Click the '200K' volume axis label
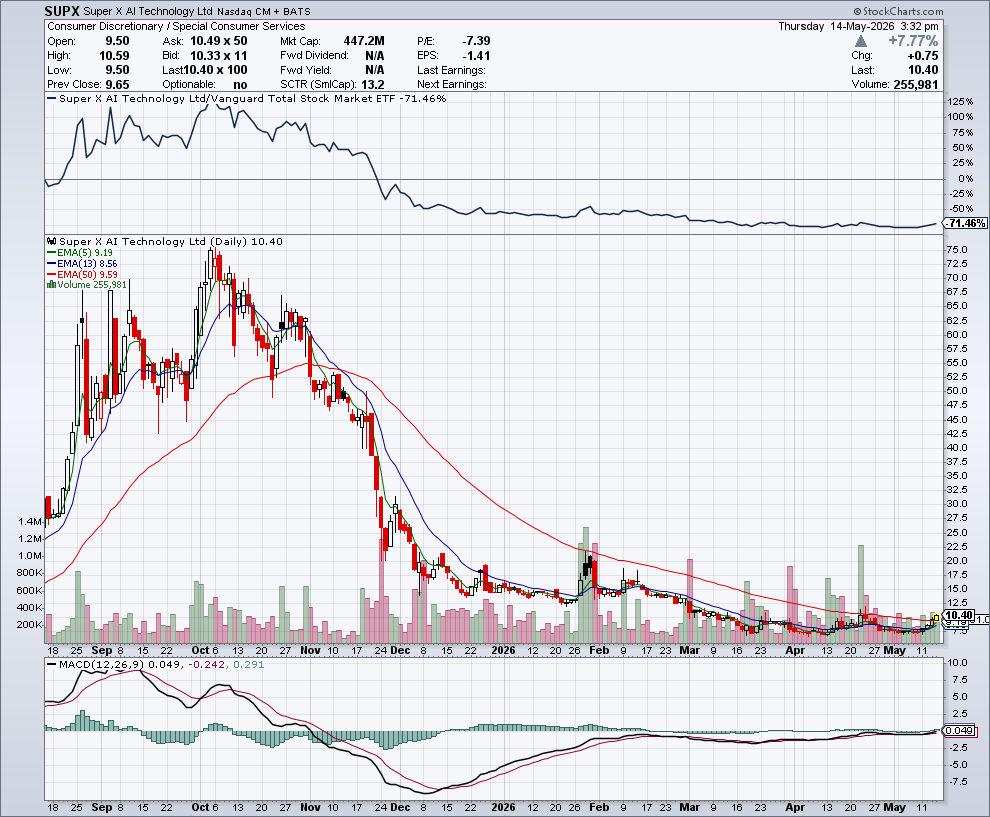The image size is (990, 817). click(30, 624)
